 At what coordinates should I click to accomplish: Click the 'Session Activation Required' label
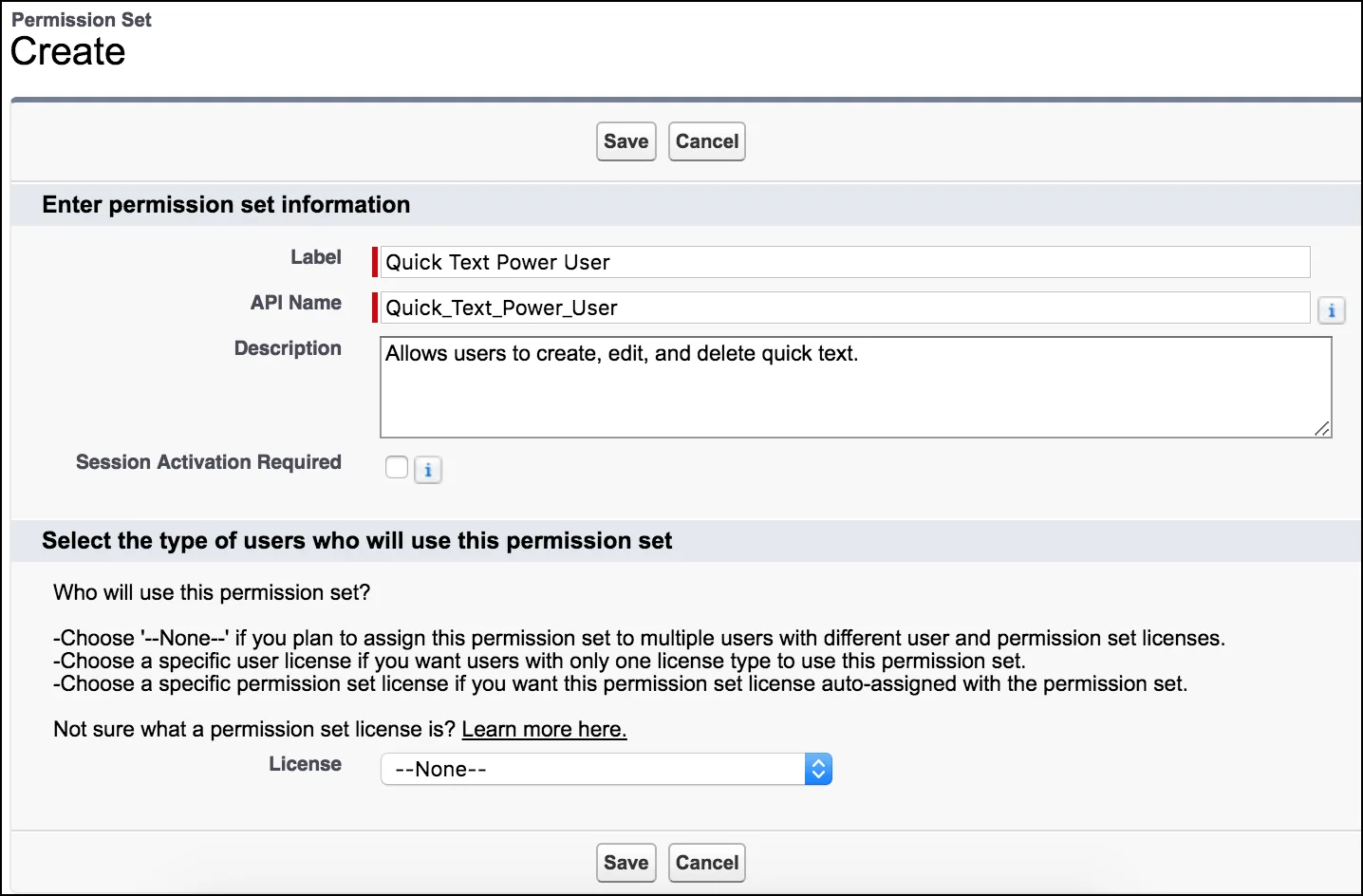209,462
